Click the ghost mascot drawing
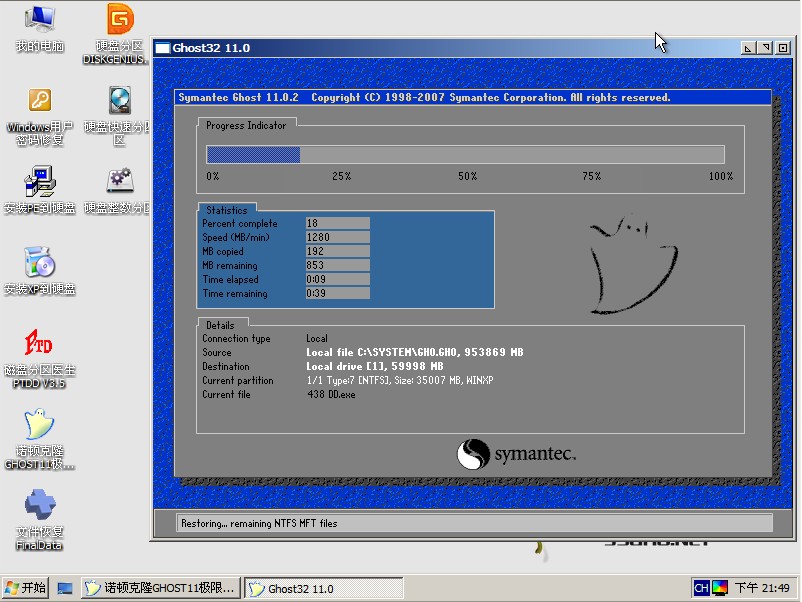This screenshot has width=802, height=602. 634,263
